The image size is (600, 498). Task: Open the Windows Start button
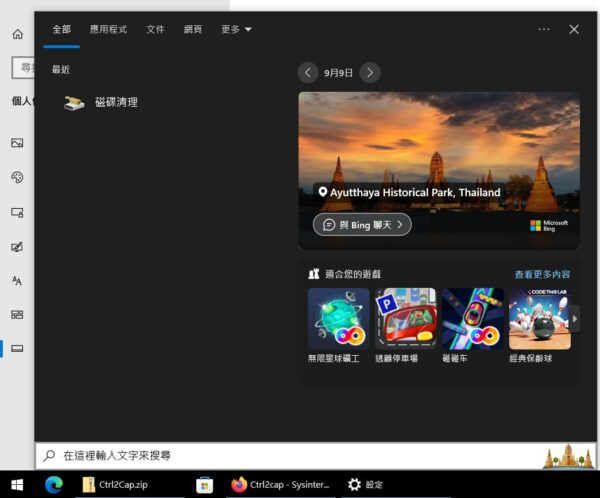click(x=17, y=485)
